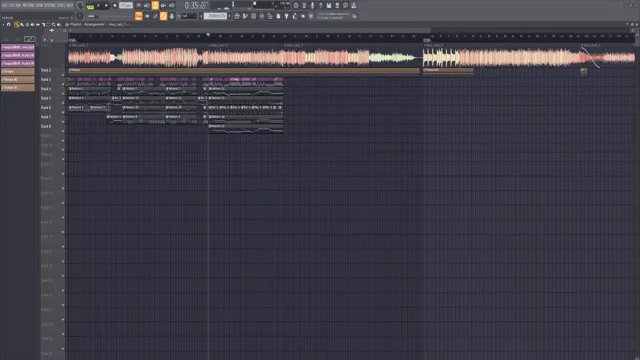Open the plugin picker icon
Viewport: 640px width, 360px height.
tap(286, 16)
